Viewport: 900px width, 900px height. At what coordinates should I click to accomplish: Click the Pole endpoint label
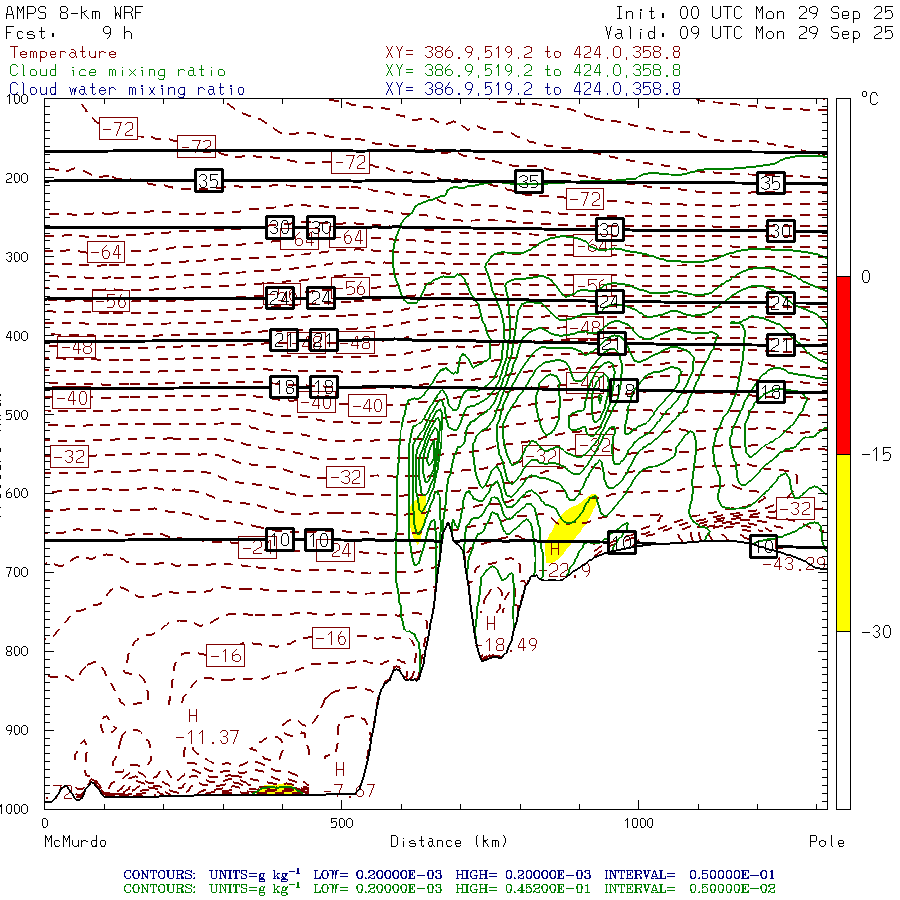(x=826, y=842)
